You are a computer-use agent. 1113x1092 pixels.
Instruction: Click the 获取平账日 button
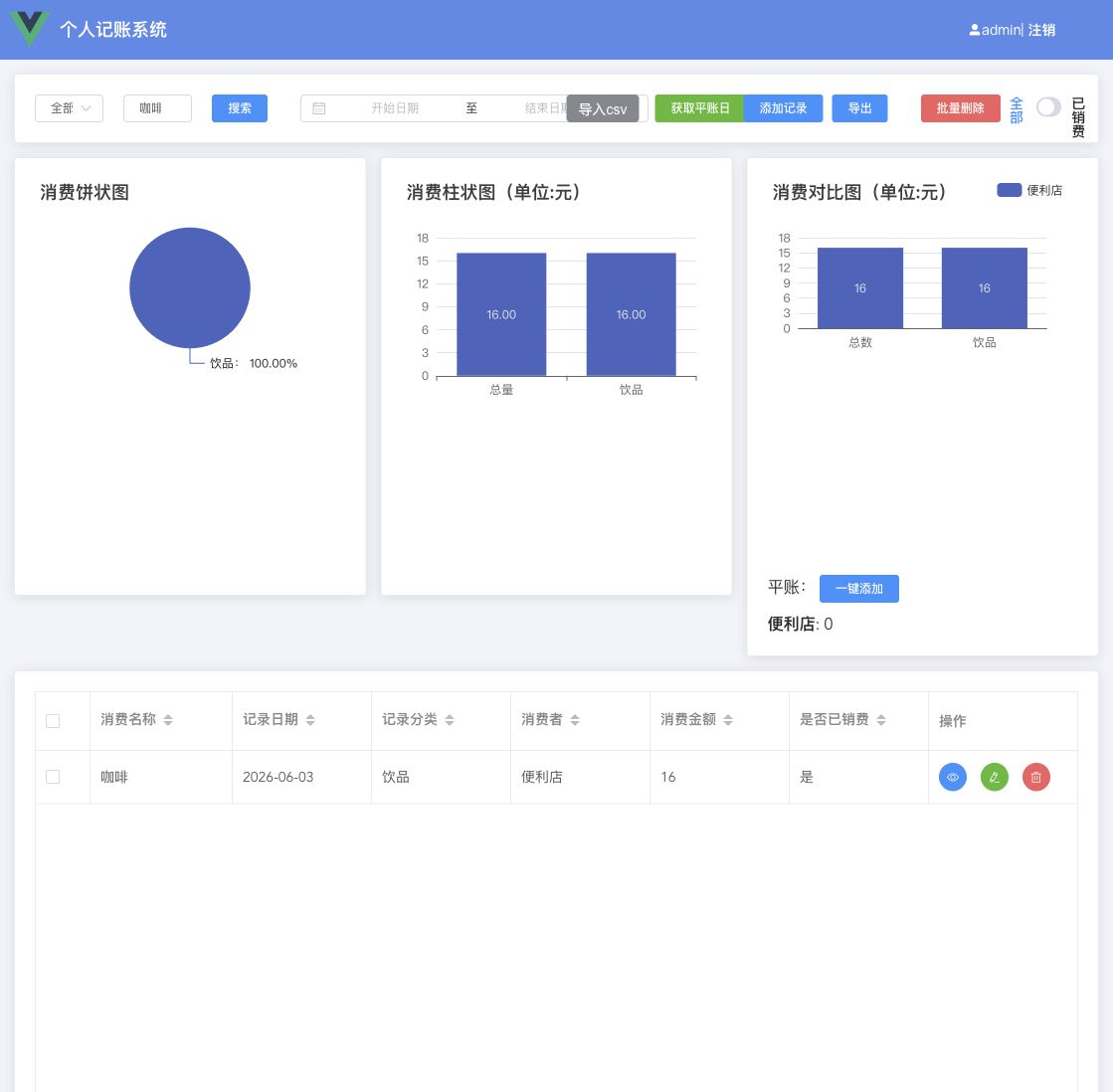(699, 108)
